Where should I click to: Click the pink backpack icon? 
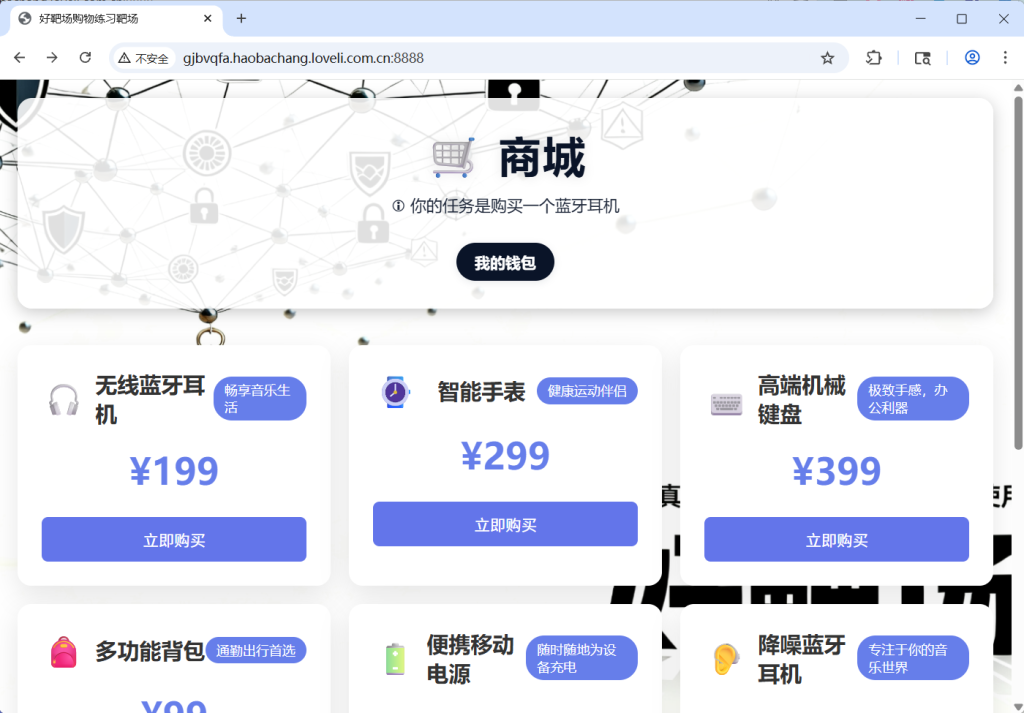click(x=64, y=652)
